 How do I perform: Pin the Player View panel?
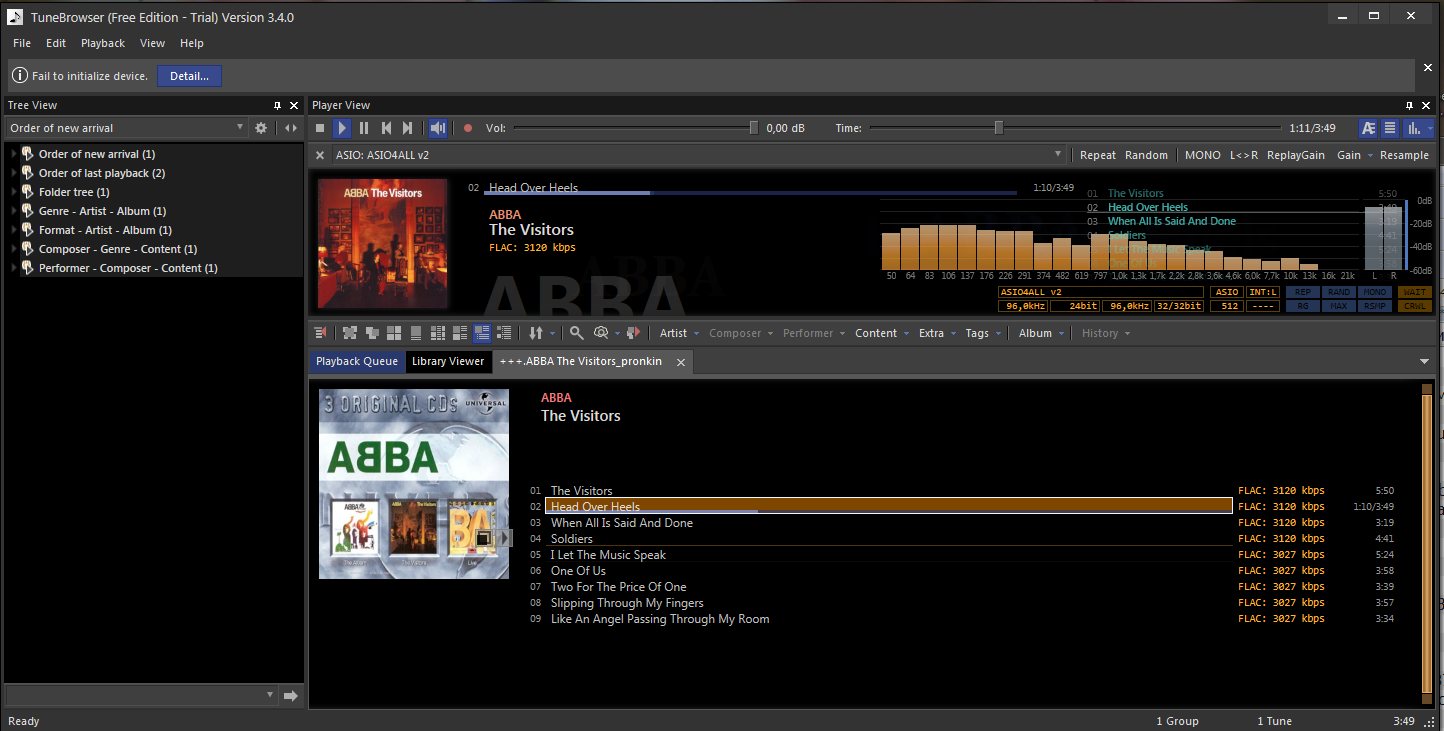1409,105
